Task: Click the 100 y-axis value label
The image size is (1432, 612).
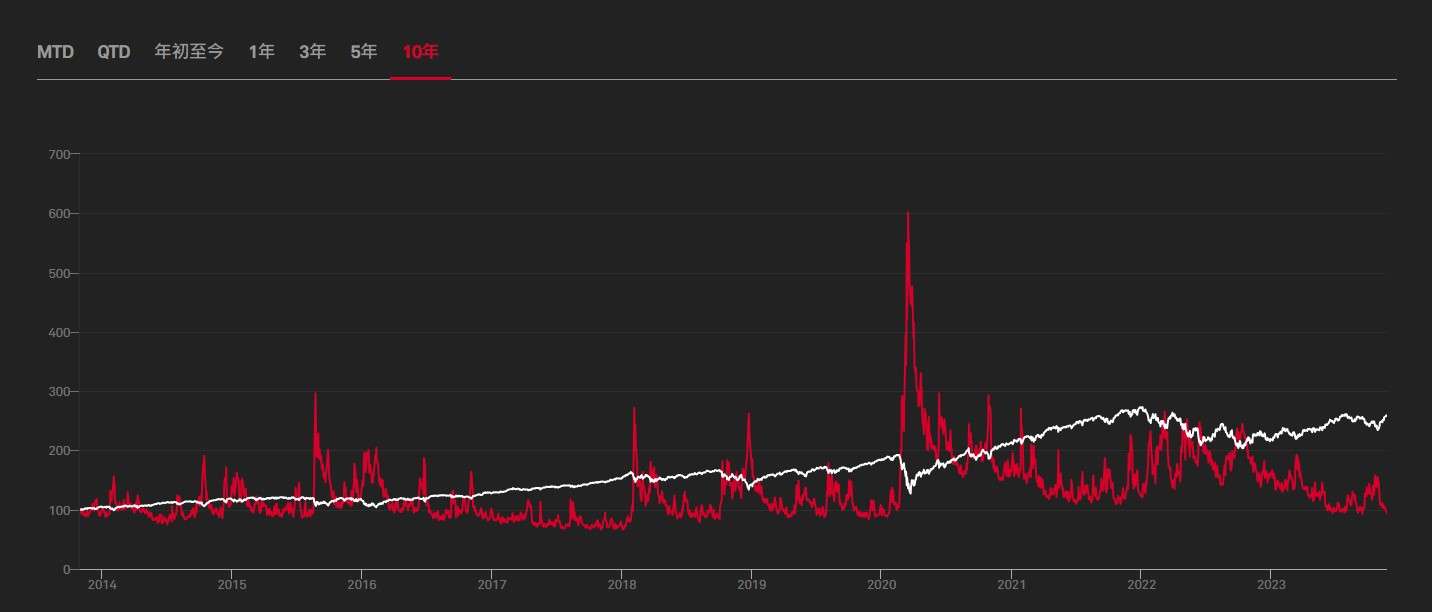Action: tap(59, 511)
